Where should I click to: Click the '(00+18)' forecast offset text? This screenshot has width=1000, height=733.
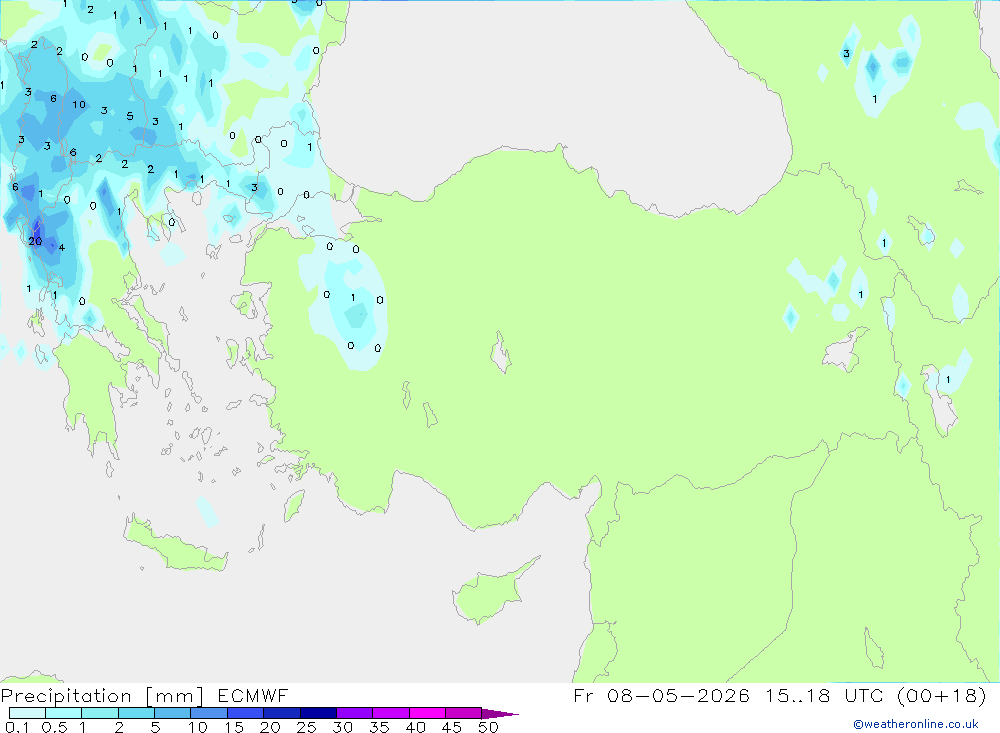click(x=941, y=695)
